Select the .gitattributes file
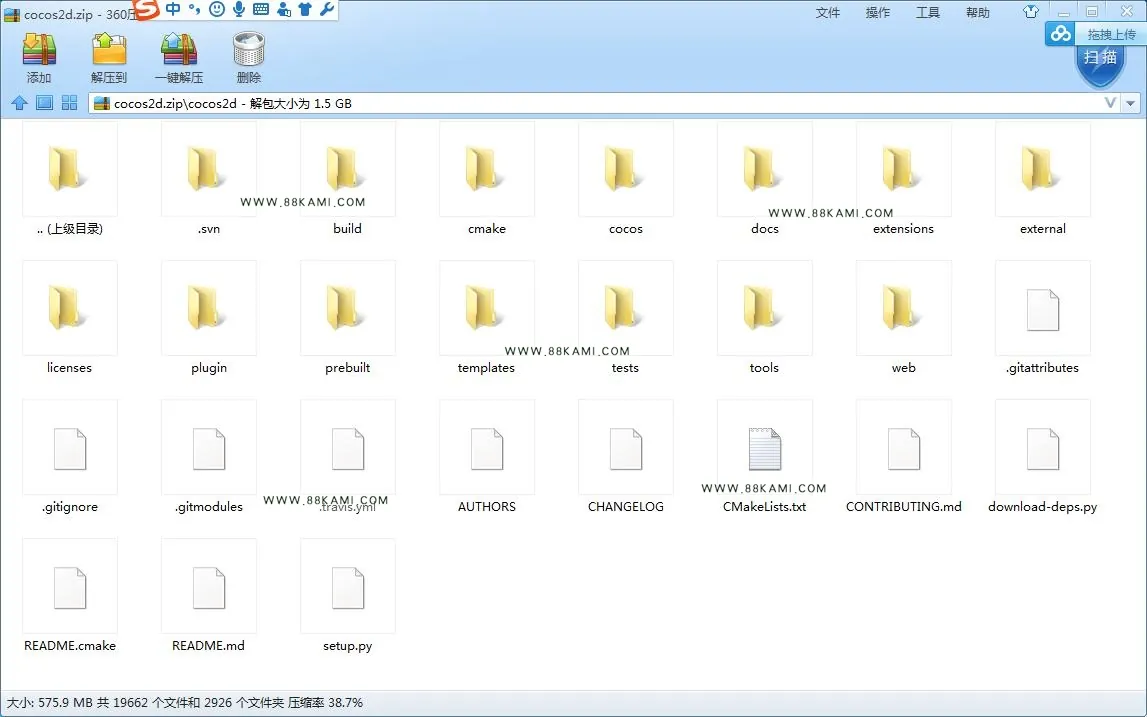1147x717 pixels. click(x=1042, y=318)
